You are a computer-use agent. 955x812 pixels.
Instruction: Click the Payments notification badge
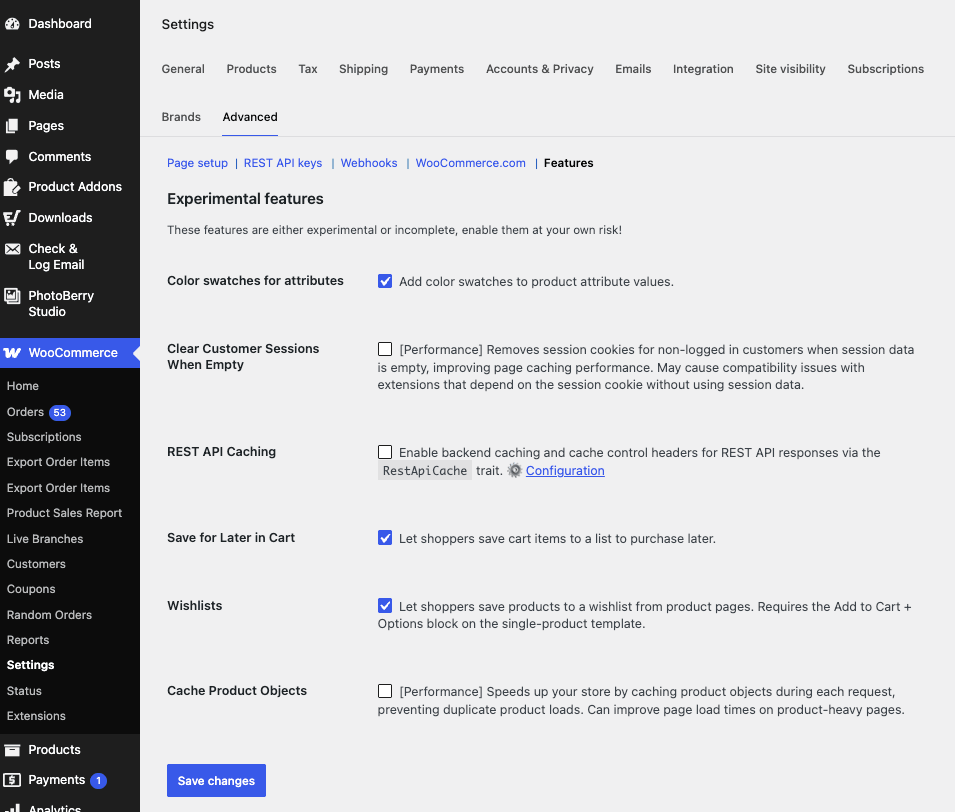(x=99, y=780)
